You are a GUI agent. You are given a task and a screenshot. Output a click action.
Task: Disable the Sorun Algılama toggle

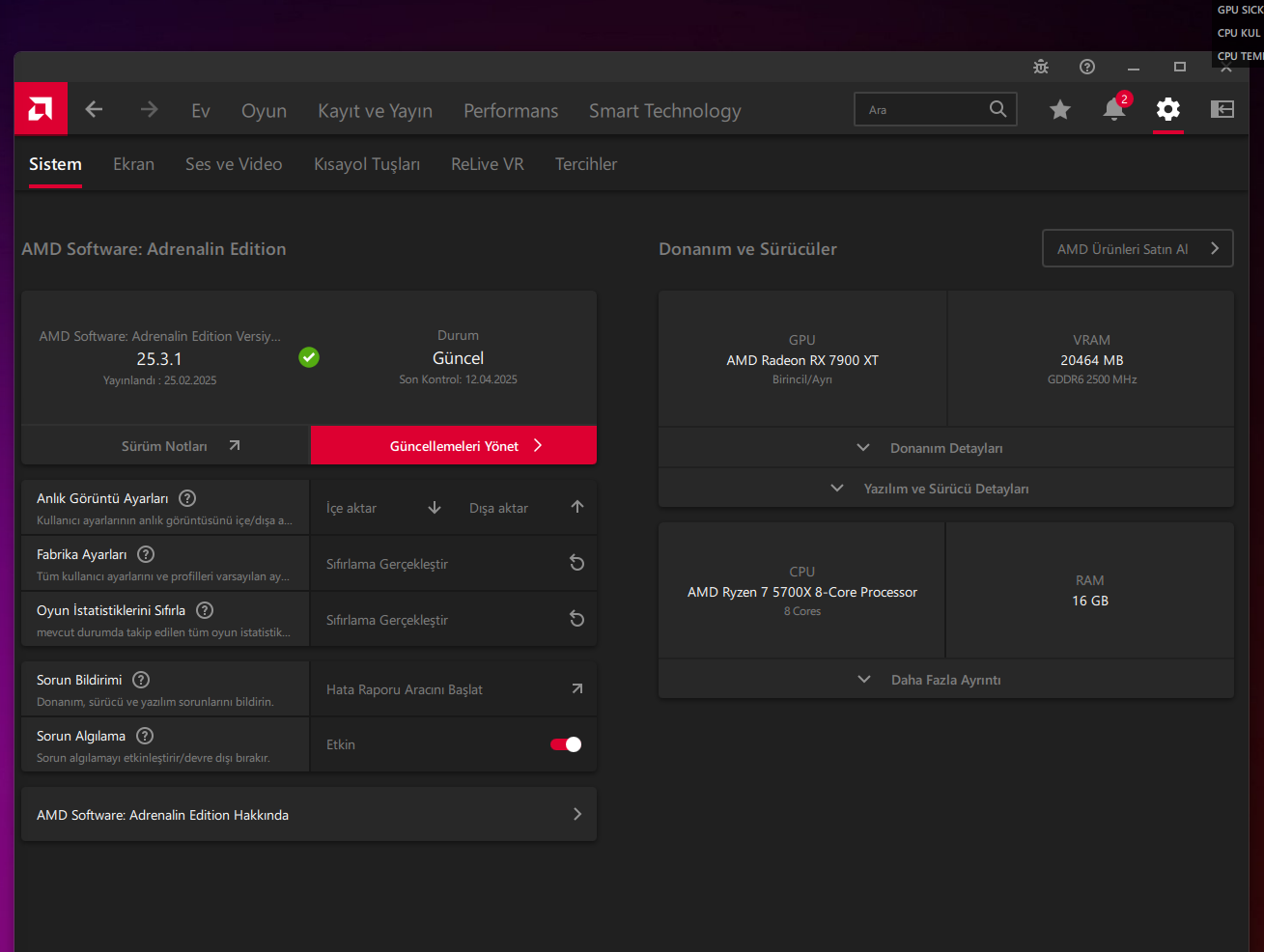click(566, 744)
